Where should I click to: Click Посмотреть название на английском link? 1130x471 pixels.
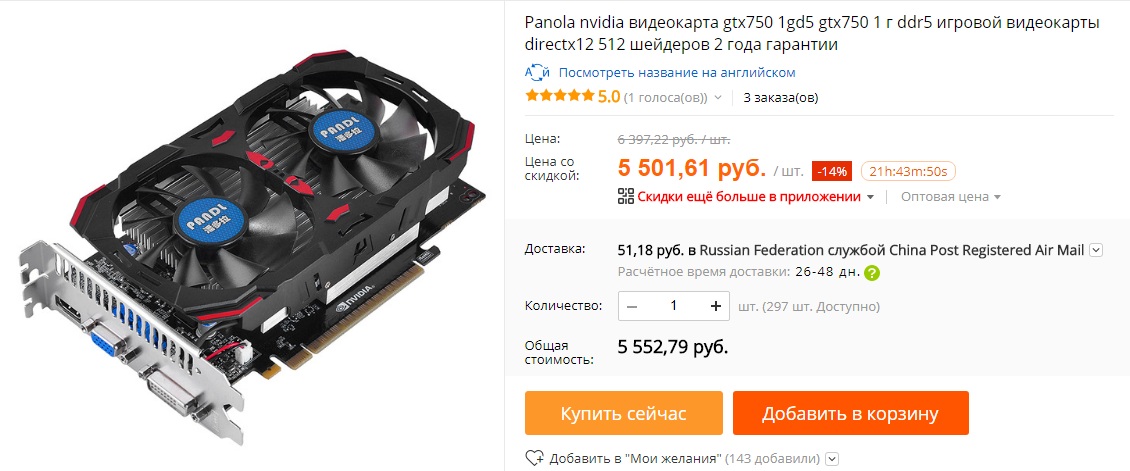(x=677, y=73)
